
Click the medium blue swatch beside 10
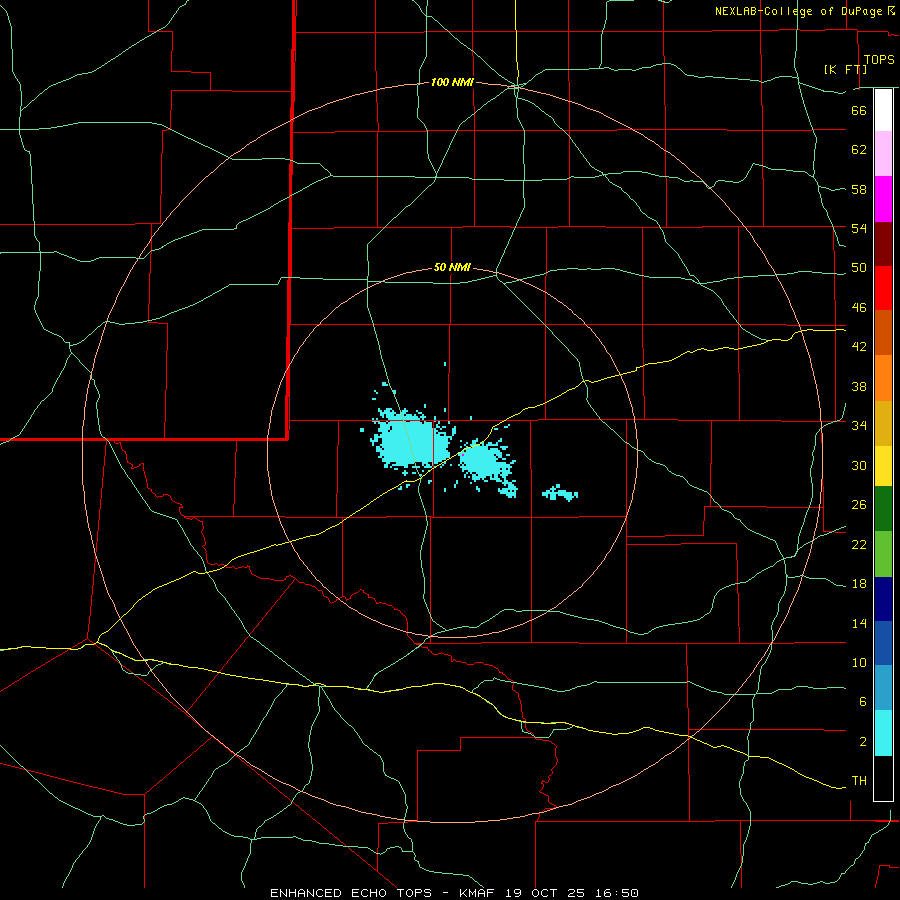coord(883,643)
